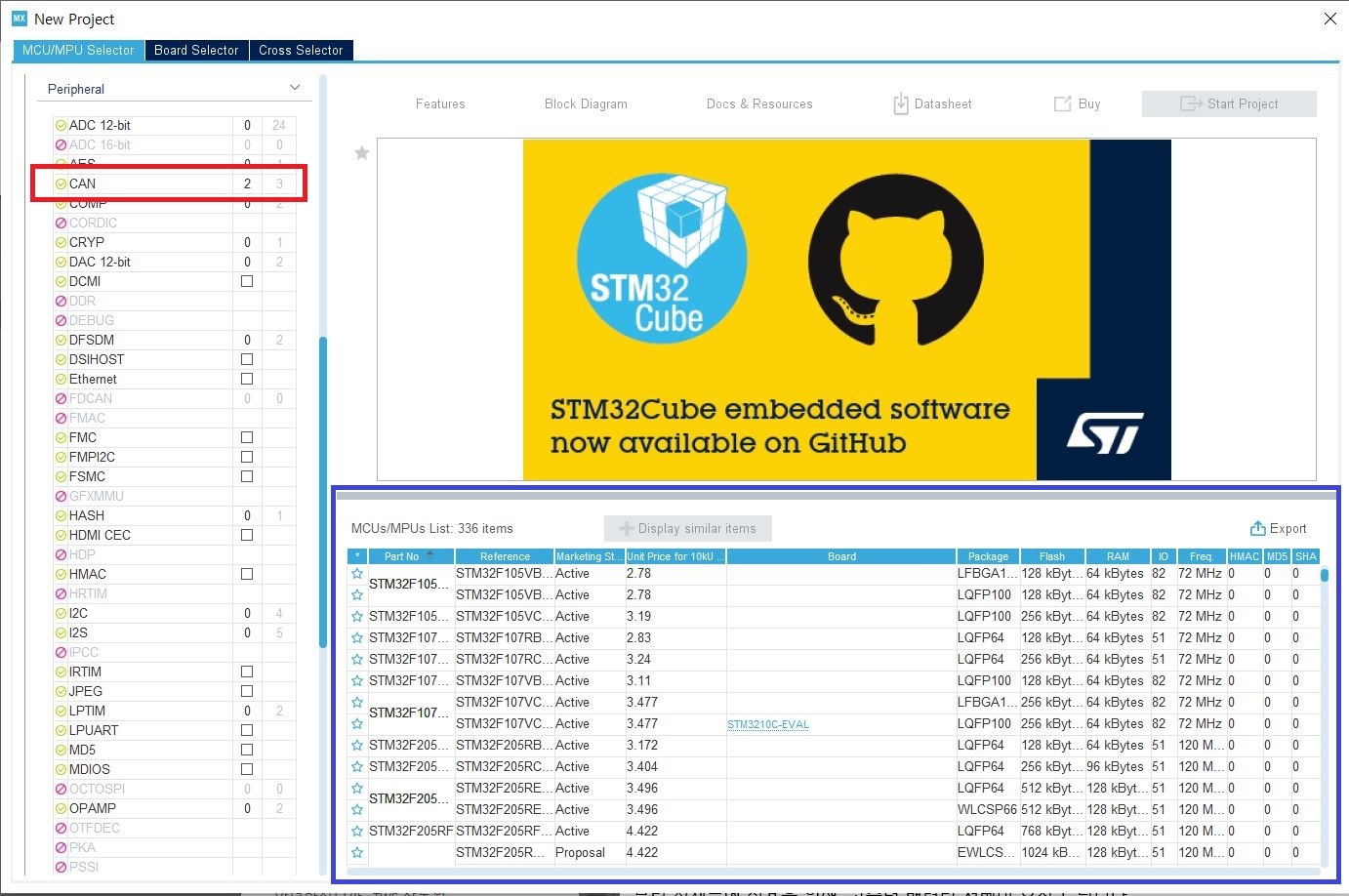Star the row priced 2.83
This screenshot has height=896, width=1349.
click(357, 638)
